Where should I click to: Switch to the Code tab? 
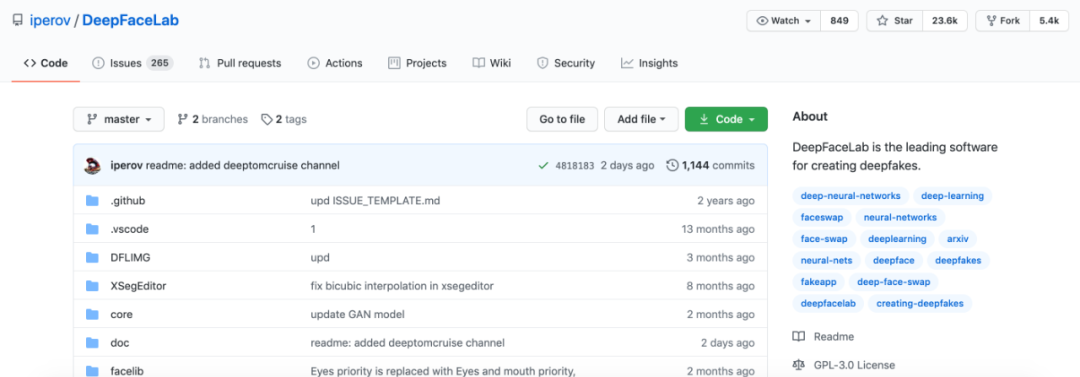click(x=45, y=63)
